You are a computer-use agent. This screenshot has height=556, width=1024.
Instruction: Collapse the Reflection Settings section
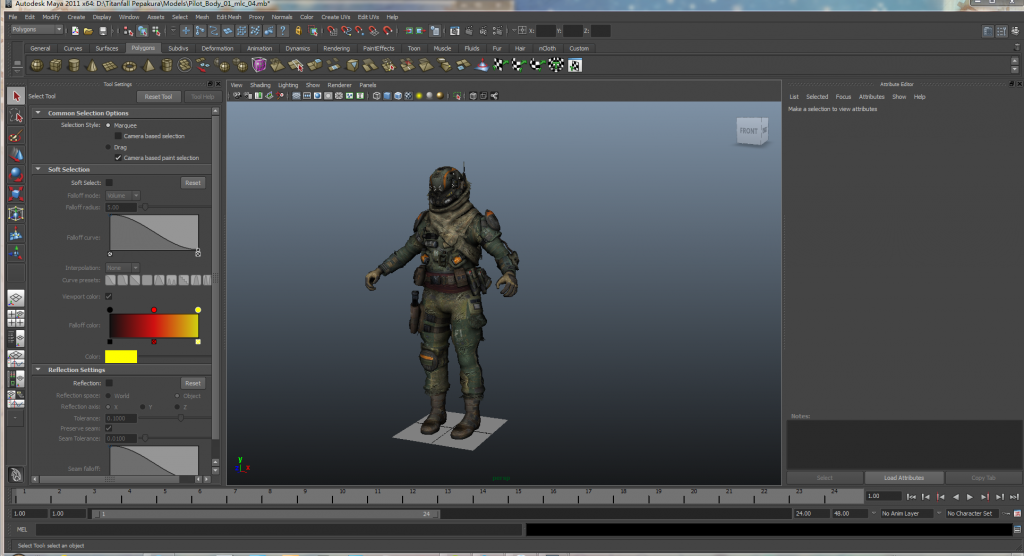pyautogui.click(x=39, y=370)
